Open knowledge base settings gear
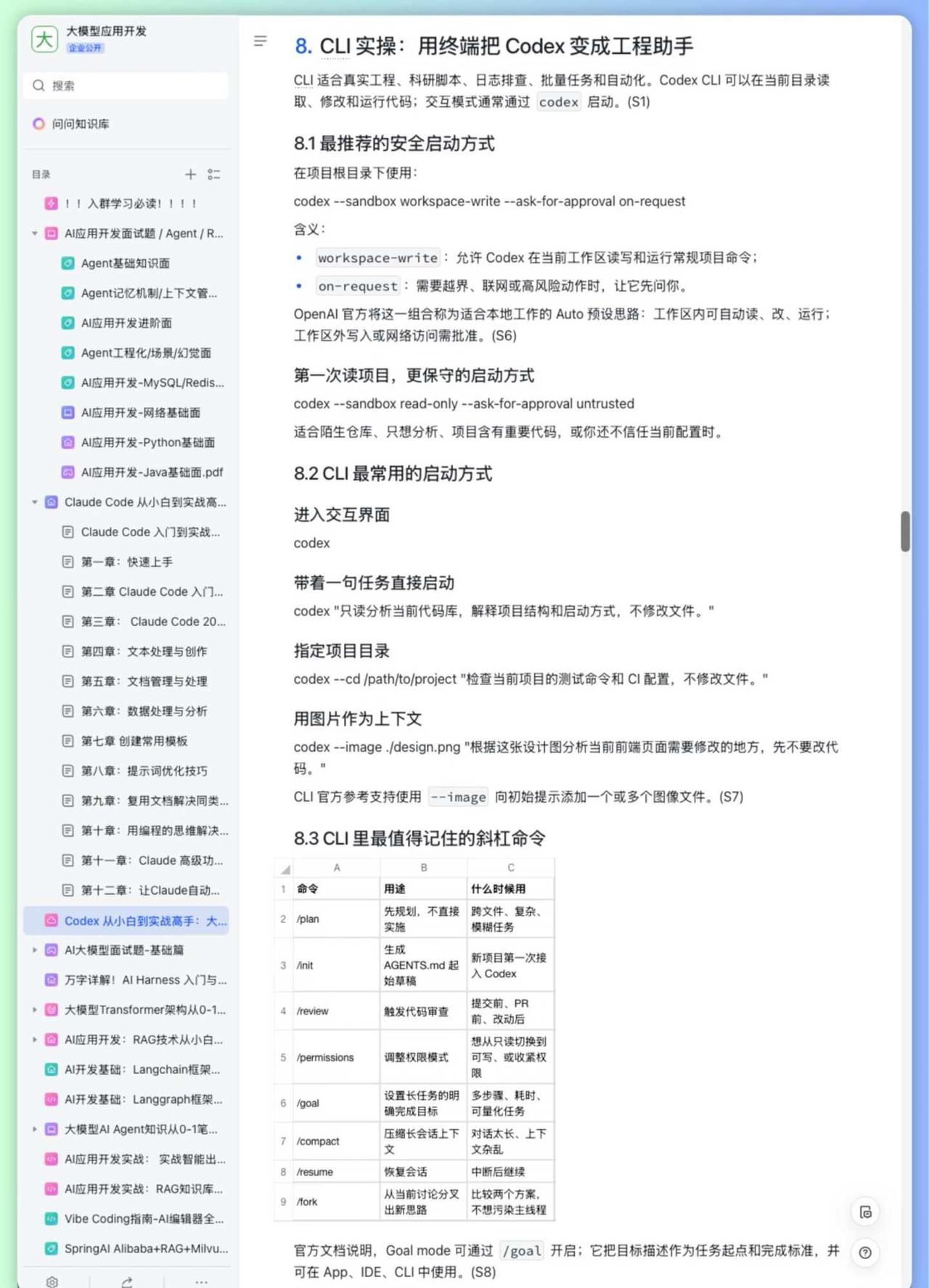Viewport: 929px width, 1288px height. click(52, 1281)
